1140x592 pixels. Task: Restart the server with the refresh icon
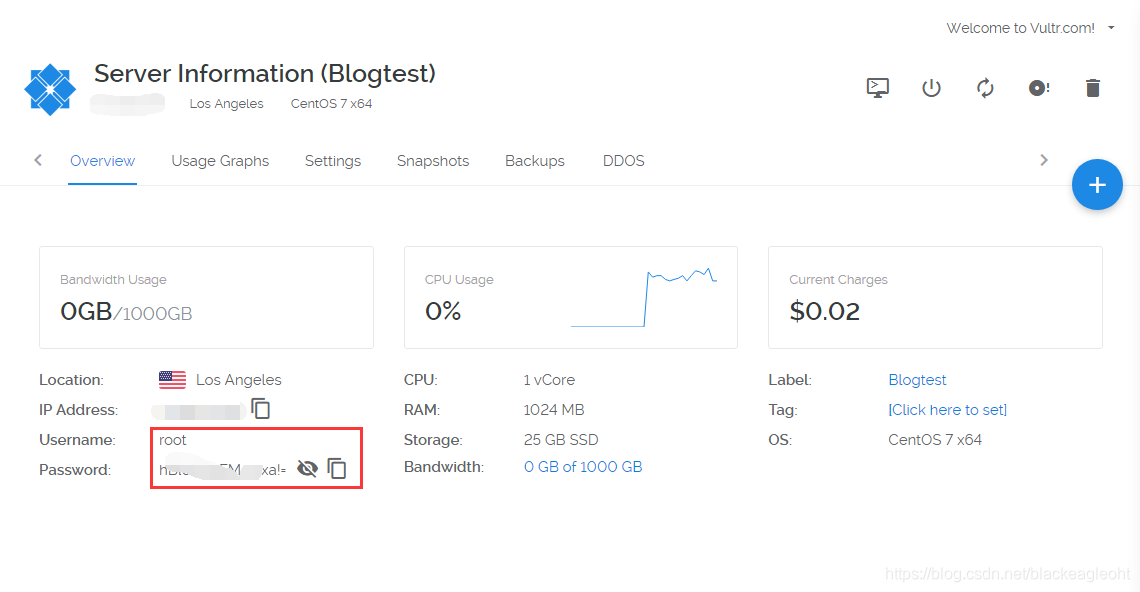tap(985, 88)
